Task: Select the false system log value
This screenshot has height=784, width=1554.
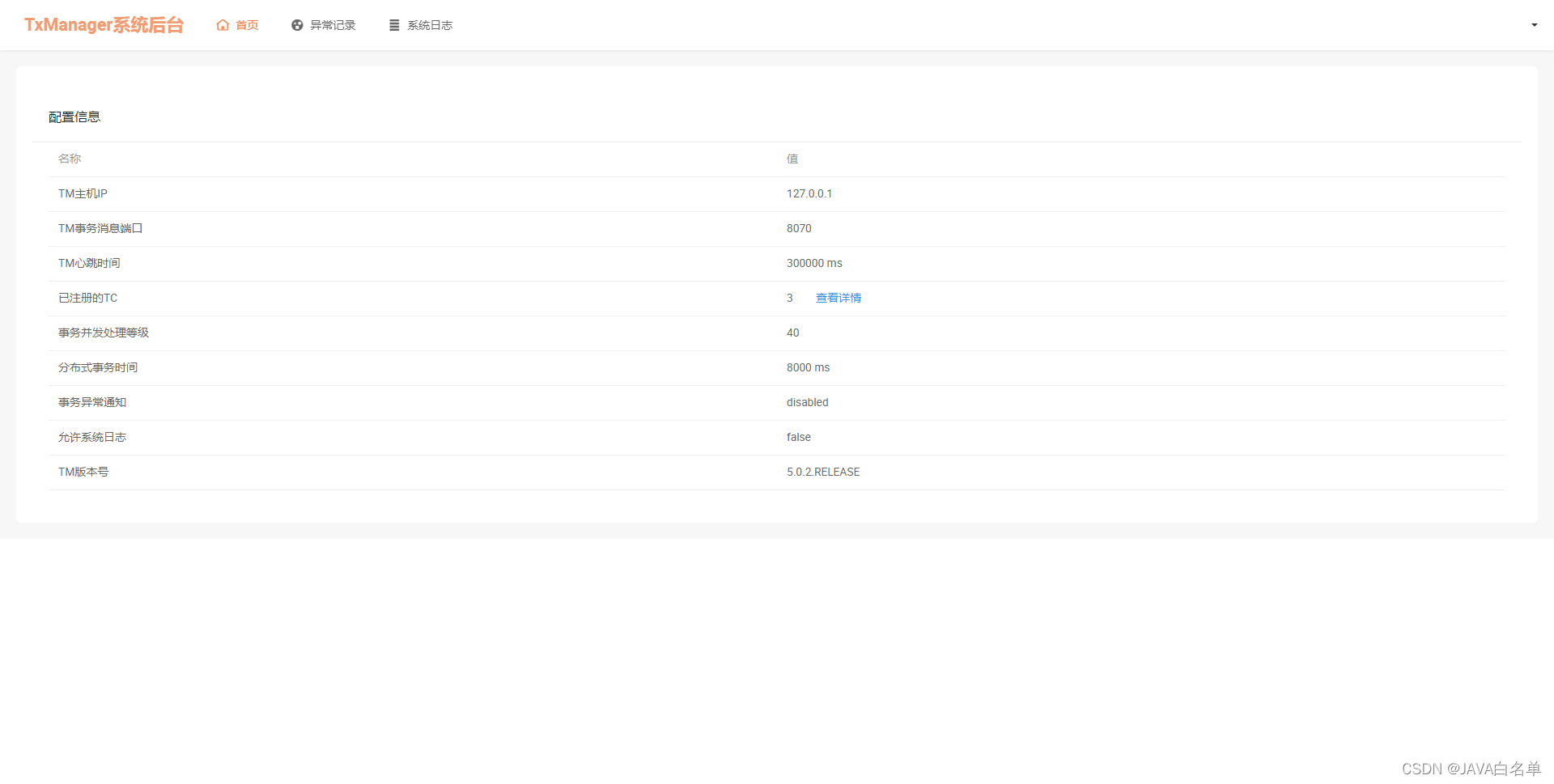Action: [x=799, y=437]
